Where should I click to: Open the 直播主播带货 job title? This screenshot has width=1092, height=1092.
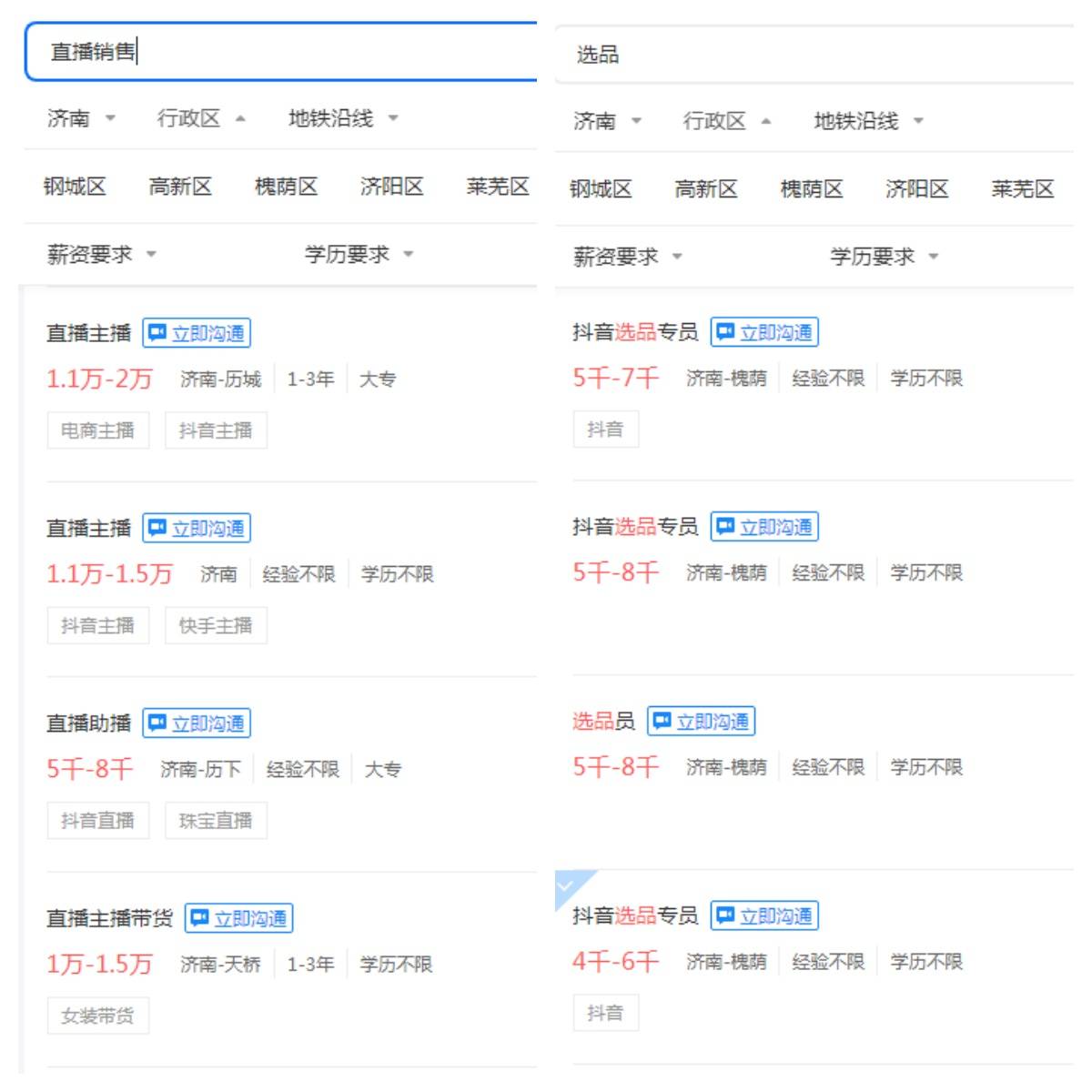click(109, 918)
